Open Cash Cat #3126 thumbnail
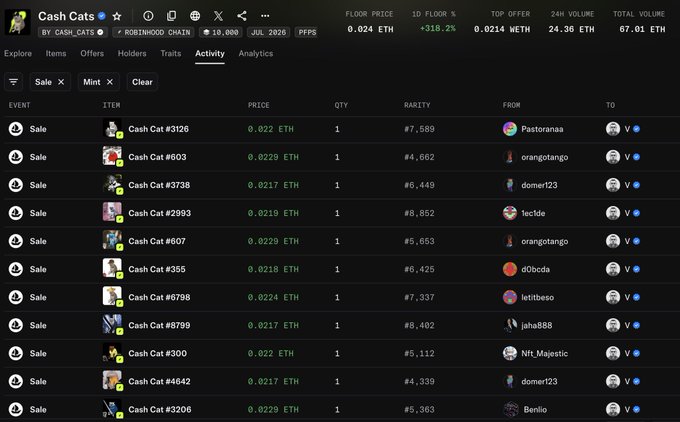Image resolution: width=680 pixels, height=422 pixels. (x=112, y=129)
